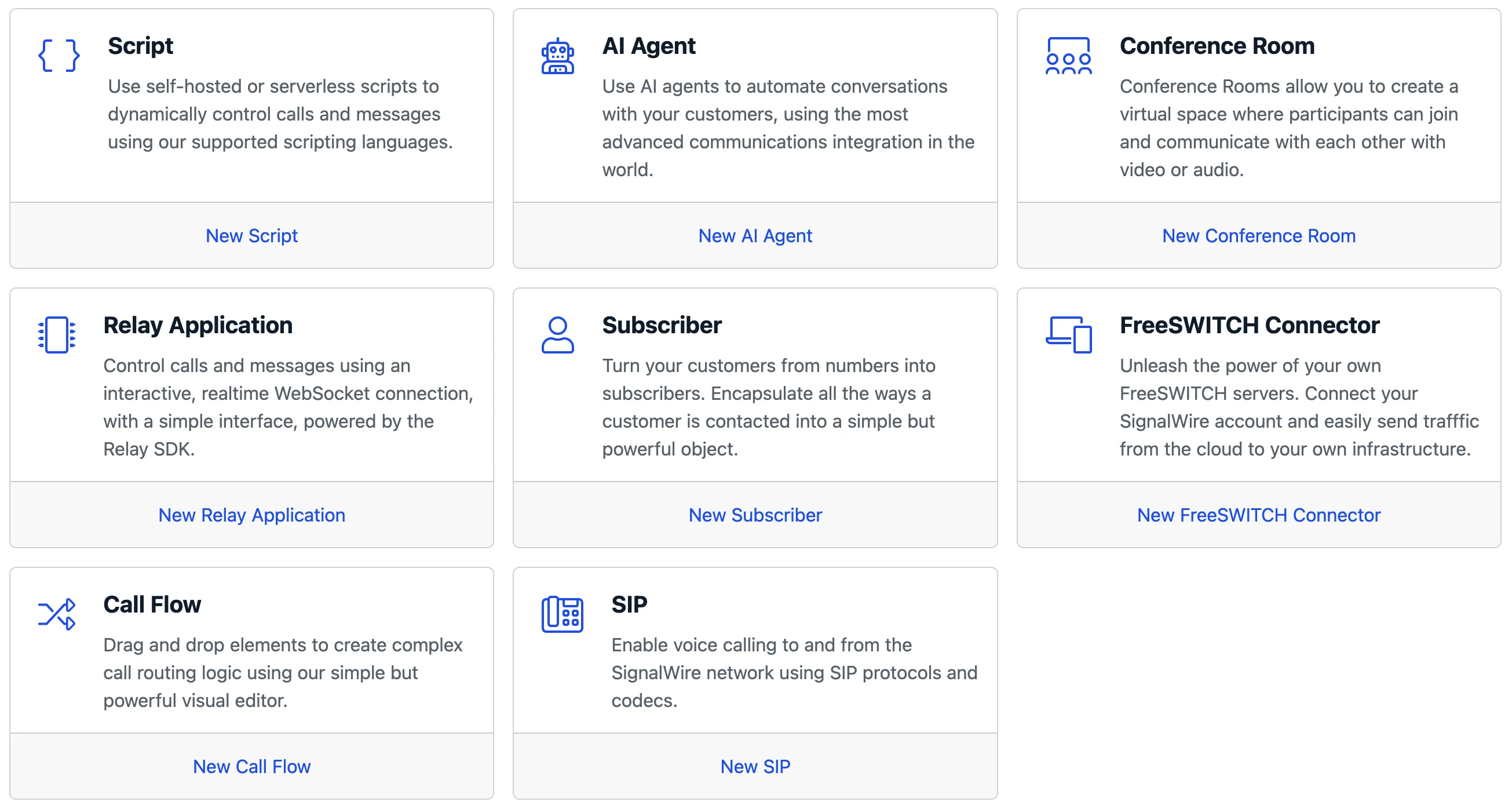This screenshot has width=1512, height=809.
Task: Click the Subscriber card description text
Action: tap(769, 407)
